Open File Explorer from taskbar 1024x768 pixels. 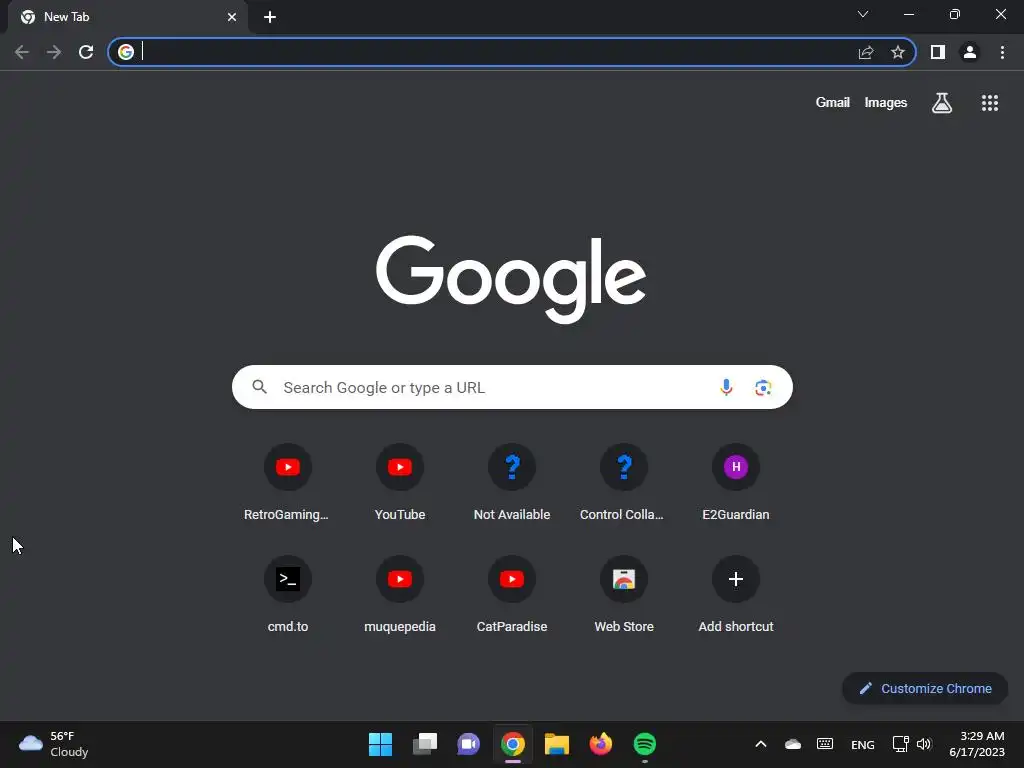point(556,744)
